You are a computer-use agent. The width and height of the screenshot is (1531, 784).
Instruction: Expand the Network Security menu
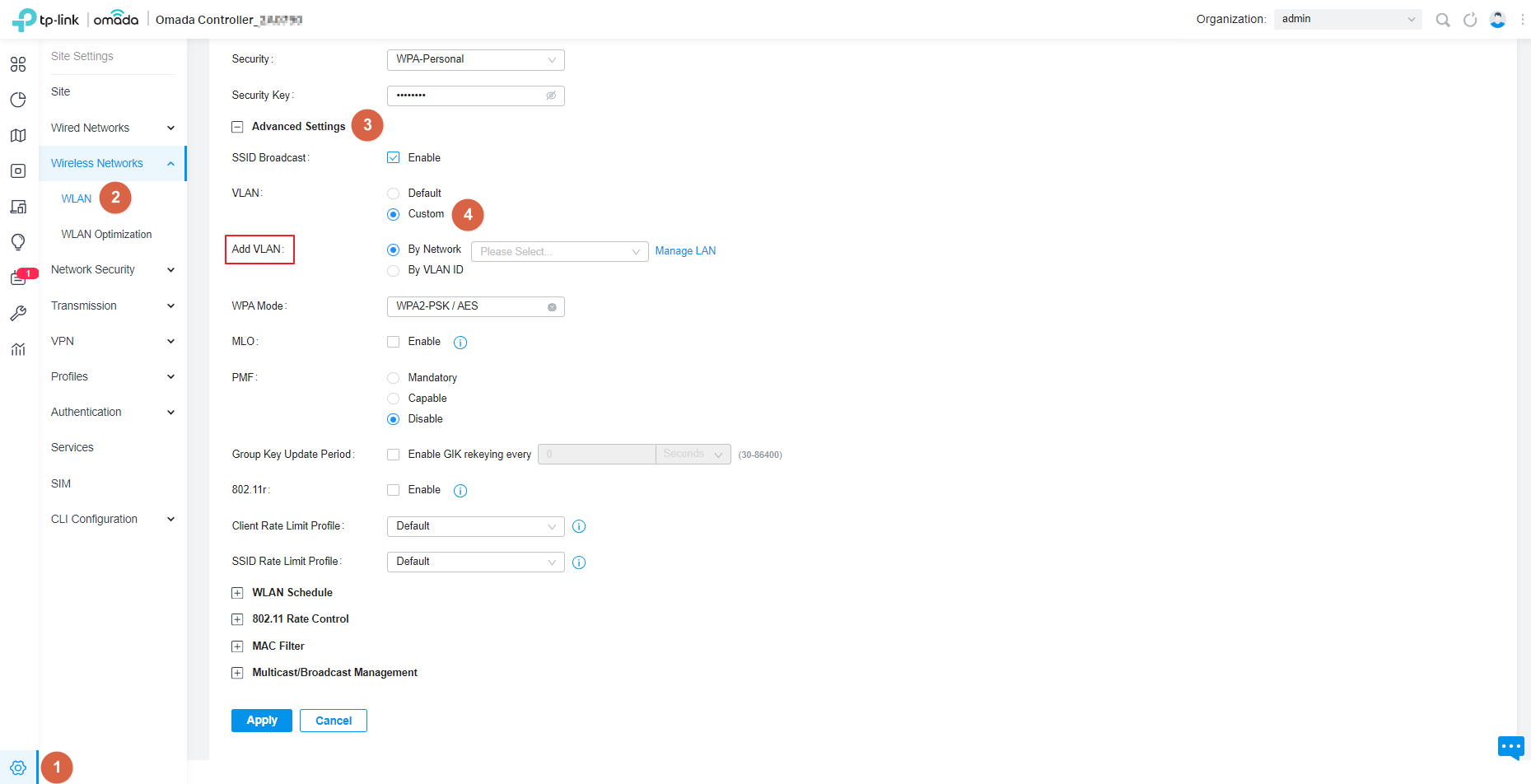[113, 269]
